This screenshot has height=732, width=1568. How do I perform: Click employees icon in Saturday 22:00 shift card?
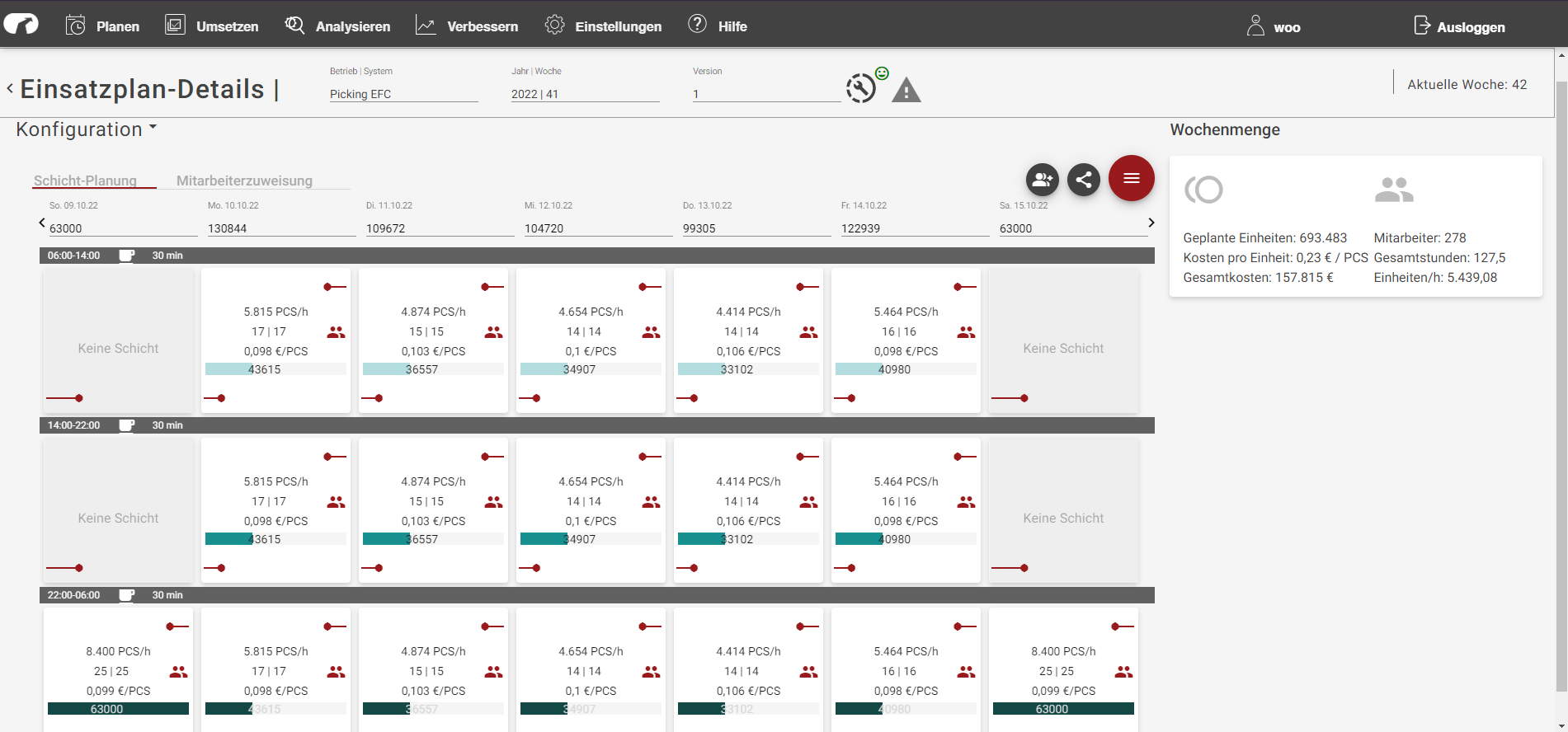(x=1123, y=672)
